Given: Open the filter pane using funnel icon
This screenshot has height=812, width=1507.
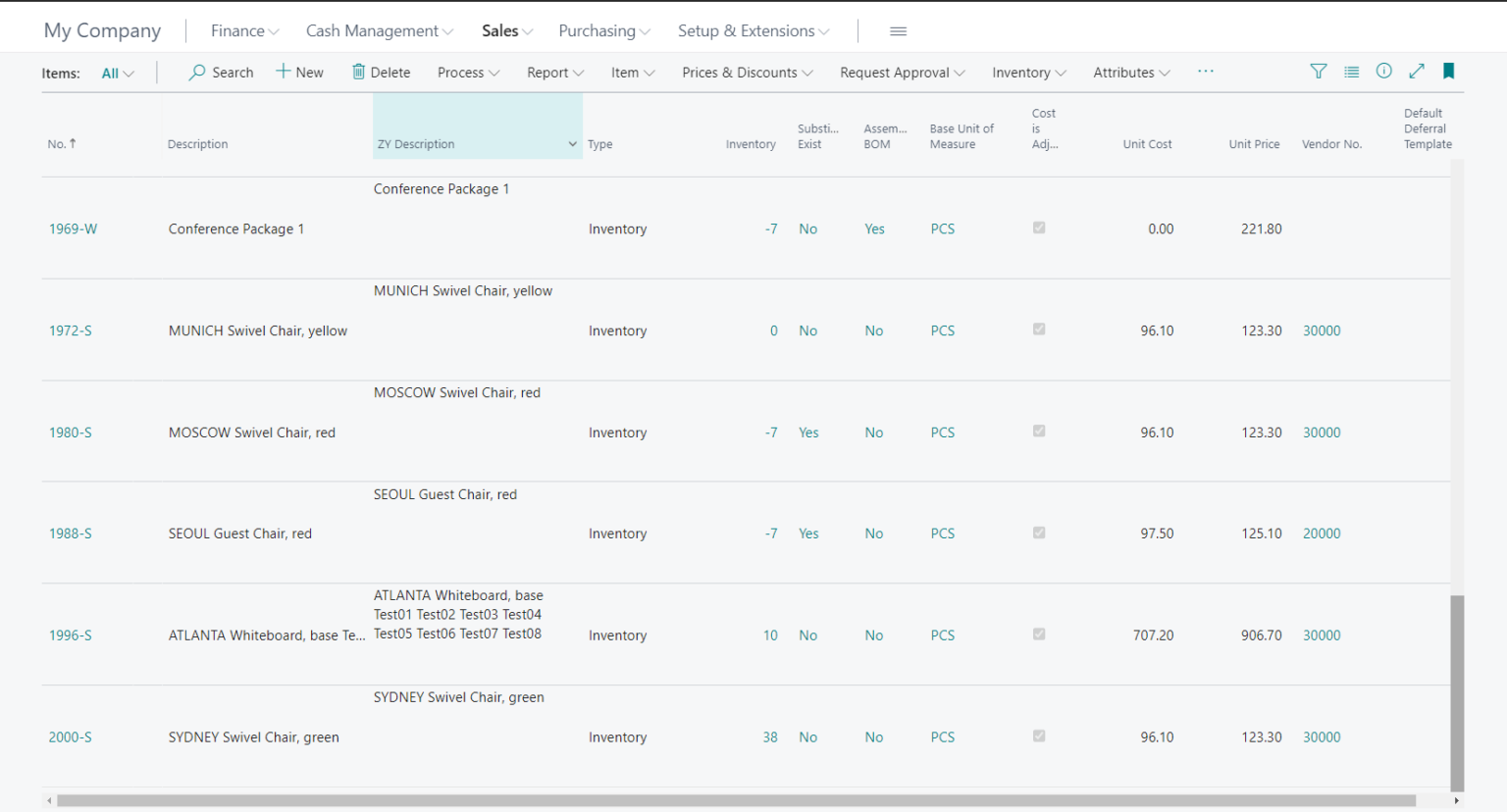Looking at the screenshot, I should click(1318, 71).
